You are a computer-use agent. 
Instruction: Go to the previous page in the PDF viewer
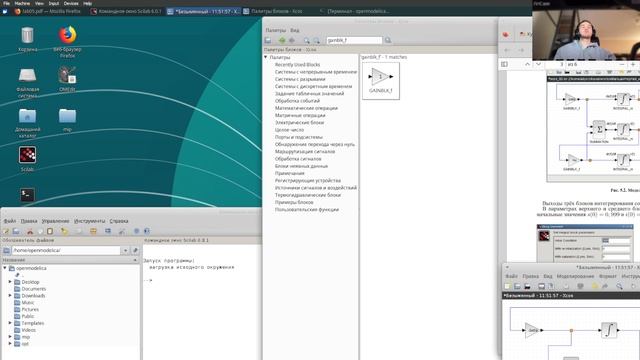527,64
